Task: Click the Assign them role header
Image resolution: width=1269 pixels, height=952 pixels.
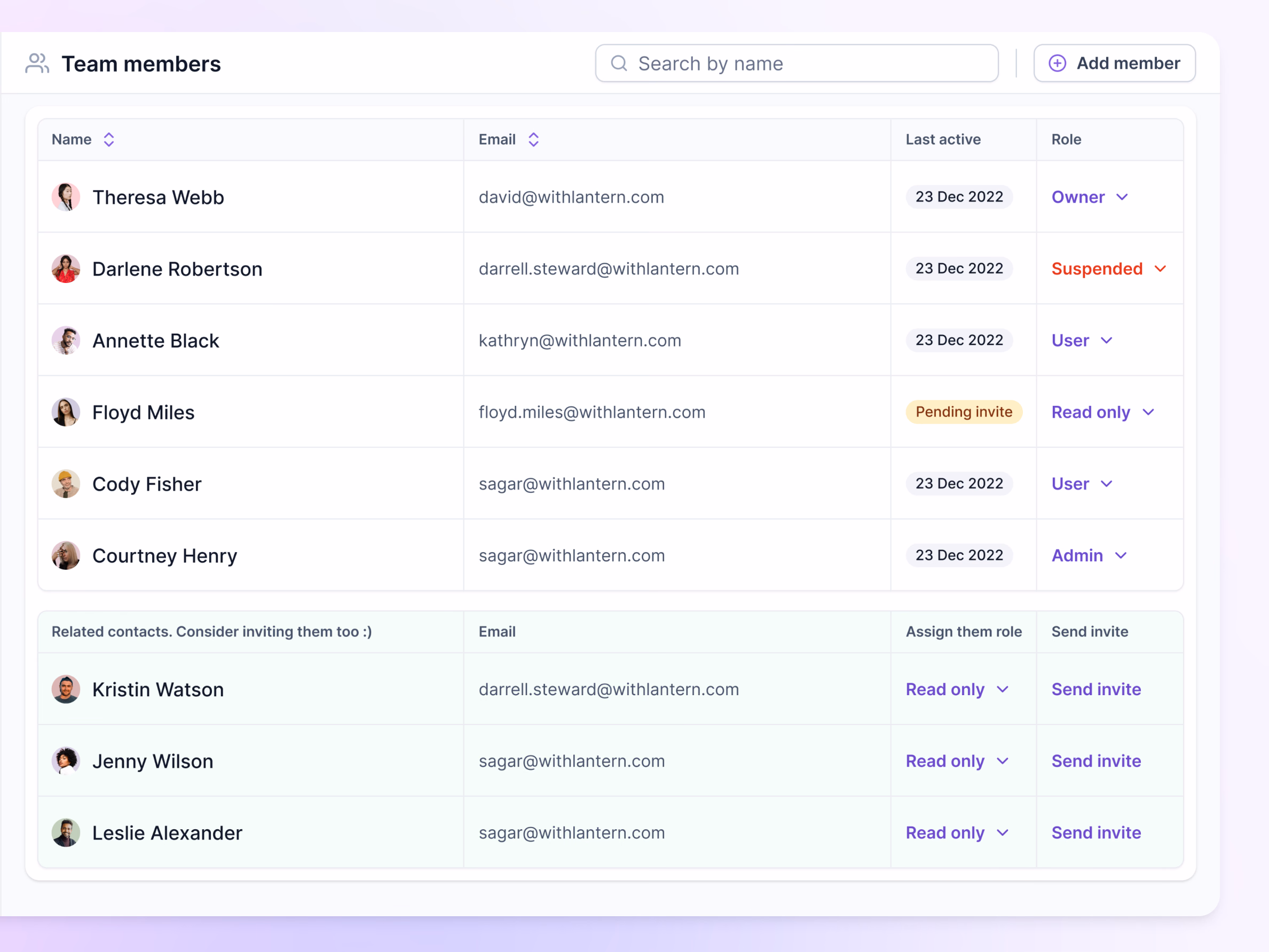Action: click(x=964, y=631)
